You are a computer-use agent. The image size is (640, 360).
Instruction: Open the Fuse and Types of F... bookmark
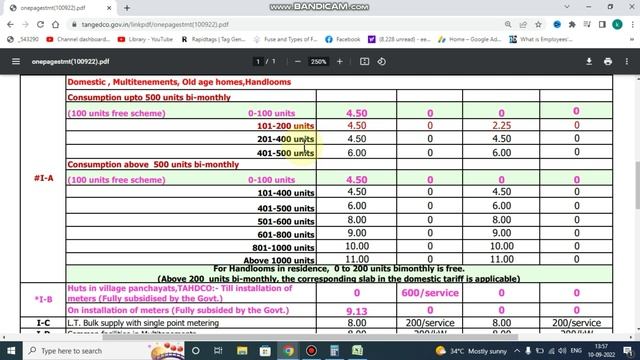pyautogui.click(x=285, y=40)
